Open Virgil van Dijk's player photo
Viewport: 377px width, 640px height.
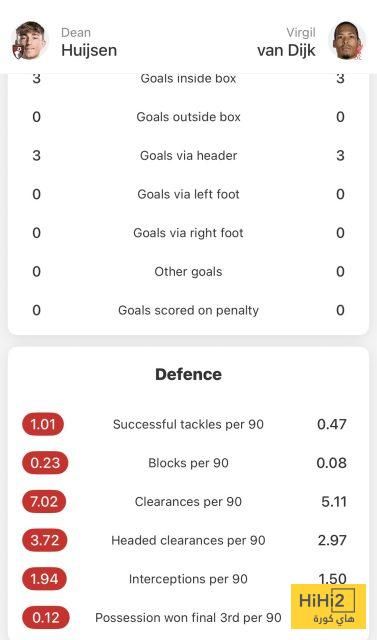click(x=348, y=40)
